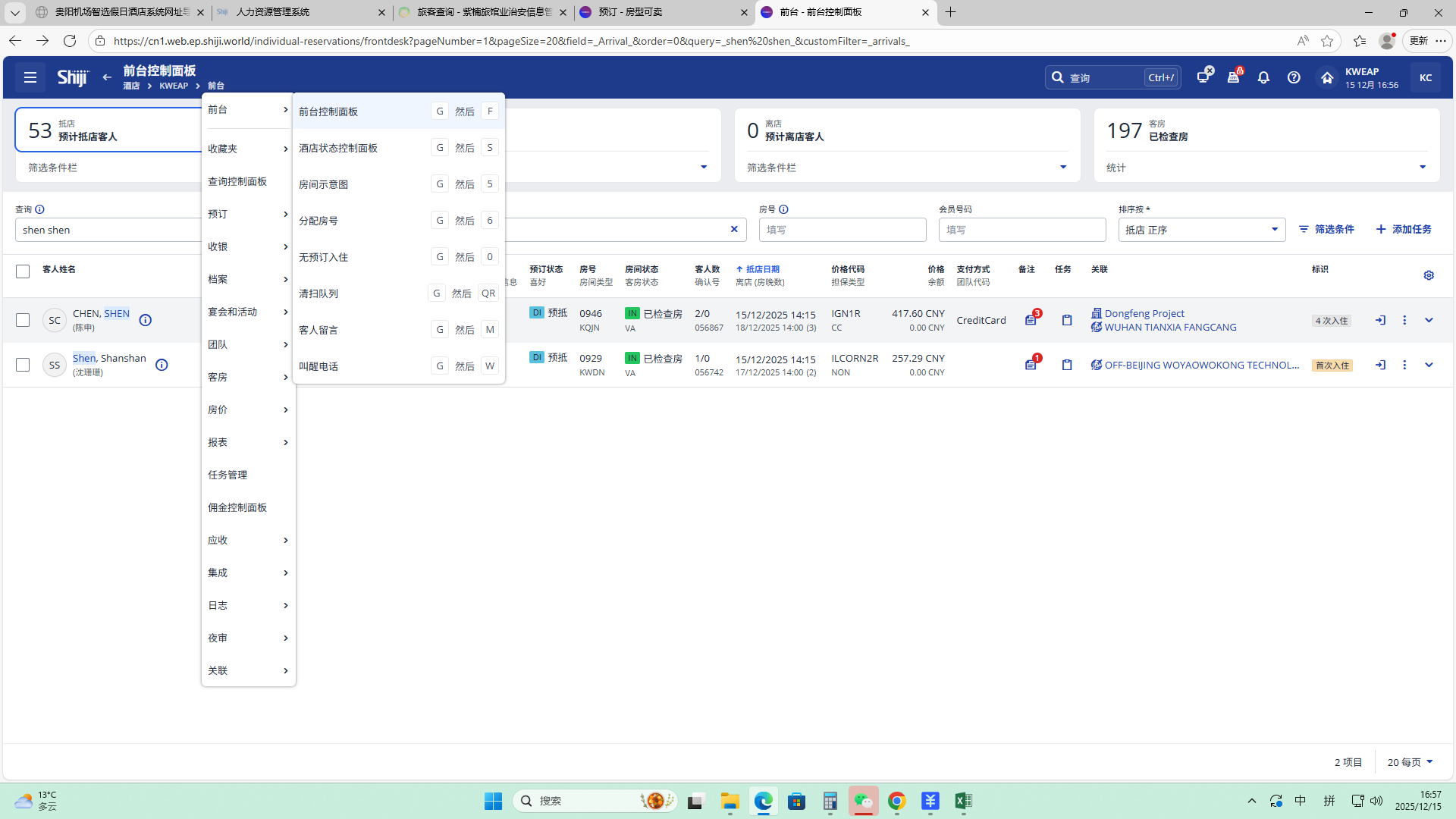Select 房间示意图 from the submenu
The height and width of the screenshot is (819, 1456).
pos(324,184)
